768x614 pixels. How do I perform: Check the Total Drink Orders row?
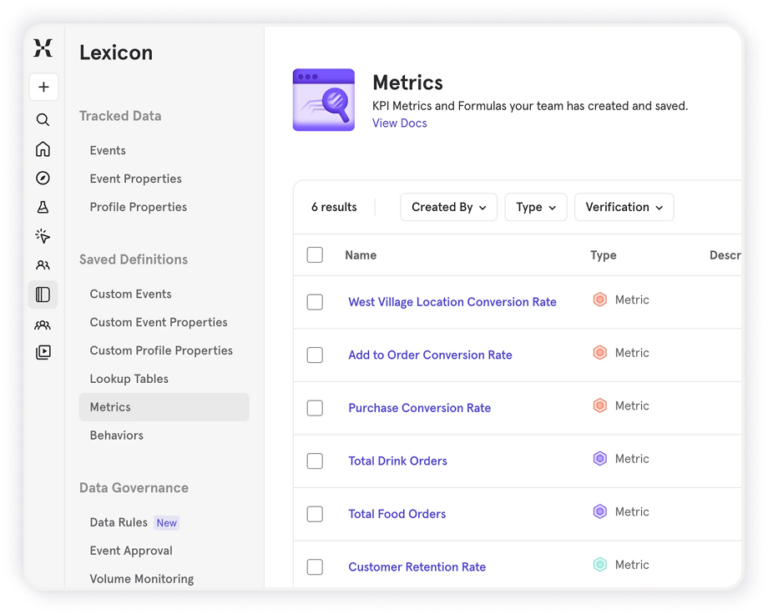(315, 461)
